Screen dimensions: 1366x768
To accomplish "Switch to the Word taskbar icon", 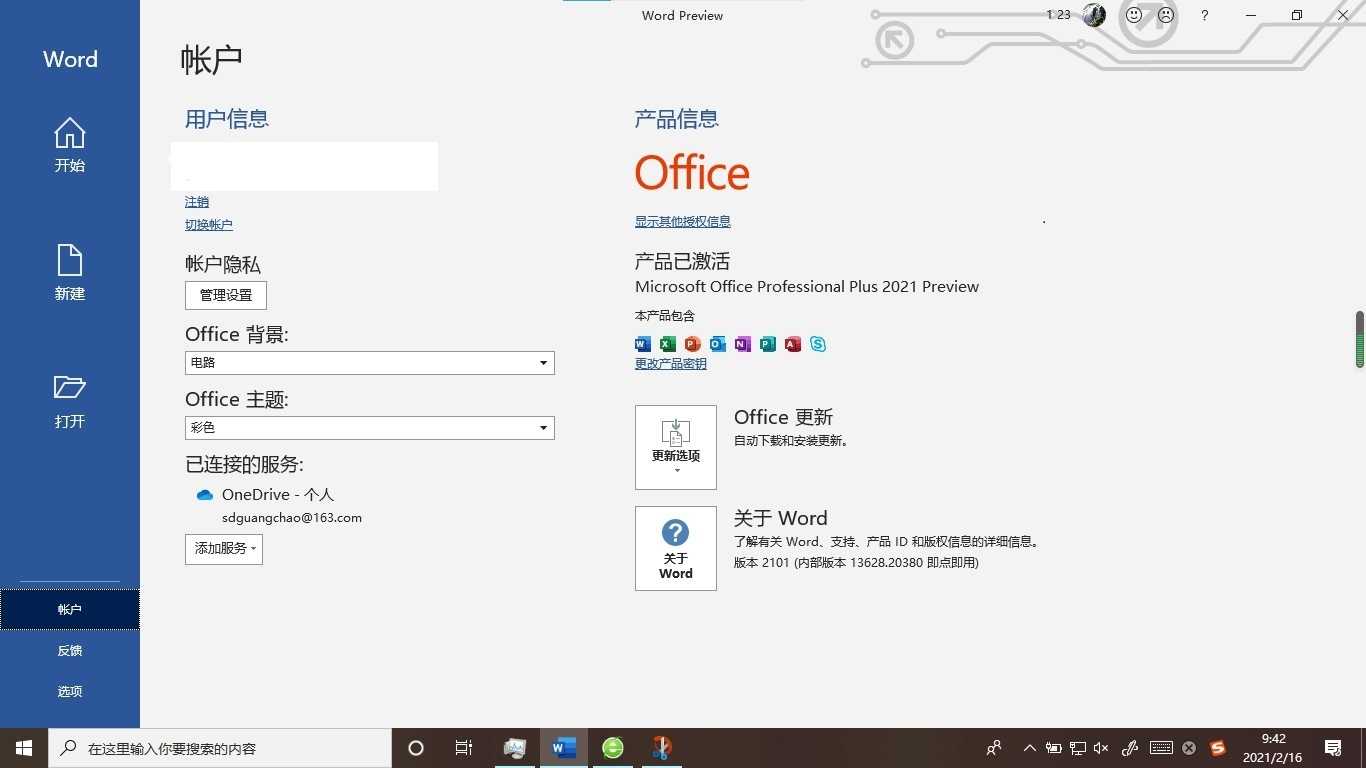I will click(564, 748).
